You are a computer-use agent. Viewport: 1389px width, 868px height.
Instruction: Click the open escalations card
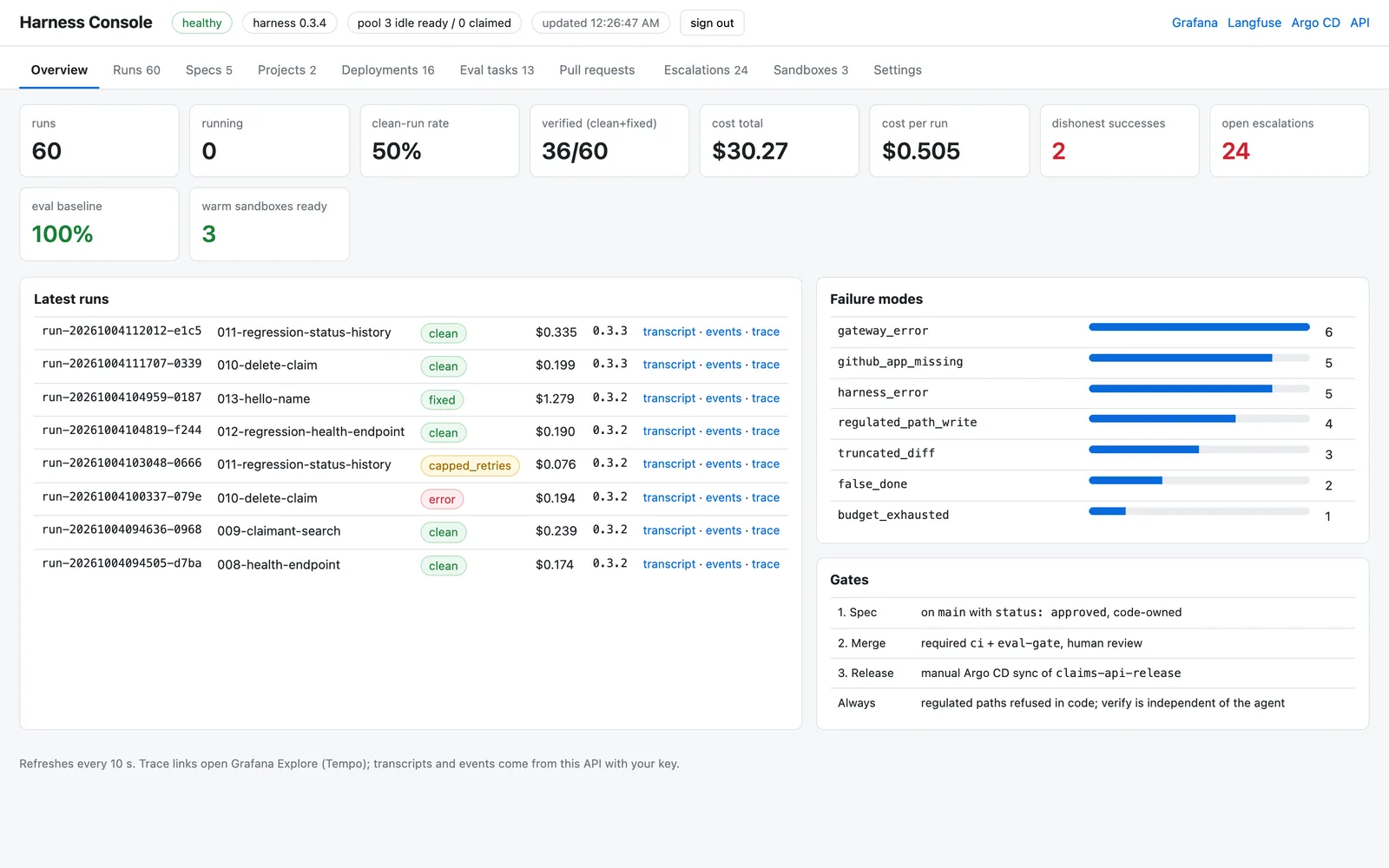click(1289, 141)
